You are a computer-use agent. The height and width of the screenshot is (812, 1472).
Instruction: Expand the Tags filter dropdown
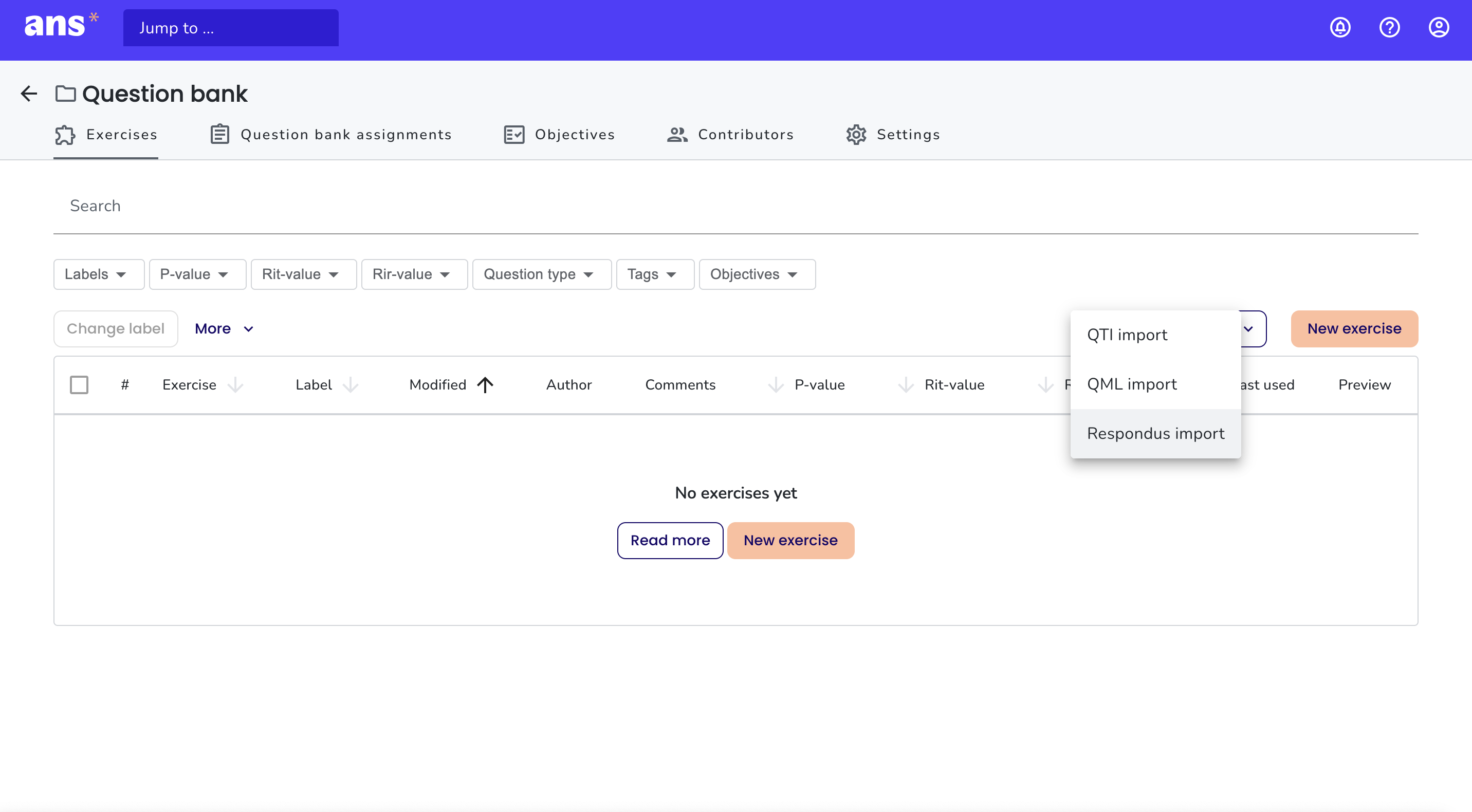(x=655, y=274)
